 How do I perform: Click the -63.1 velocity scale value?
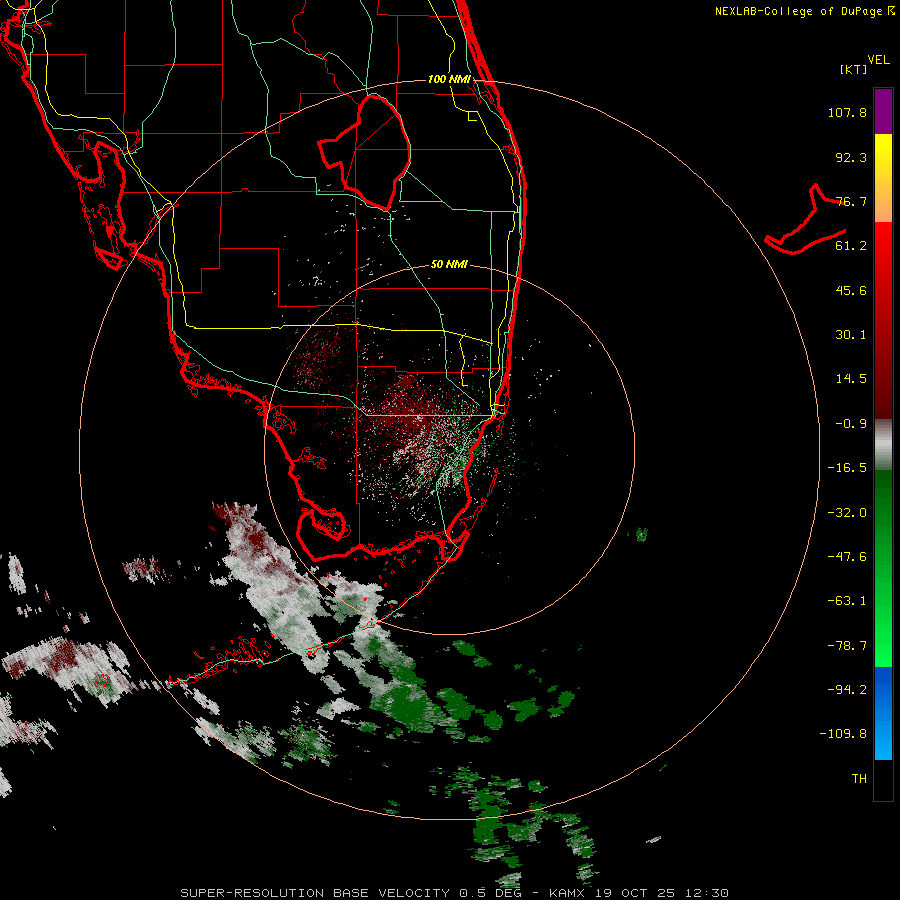(x=847, y=601)
